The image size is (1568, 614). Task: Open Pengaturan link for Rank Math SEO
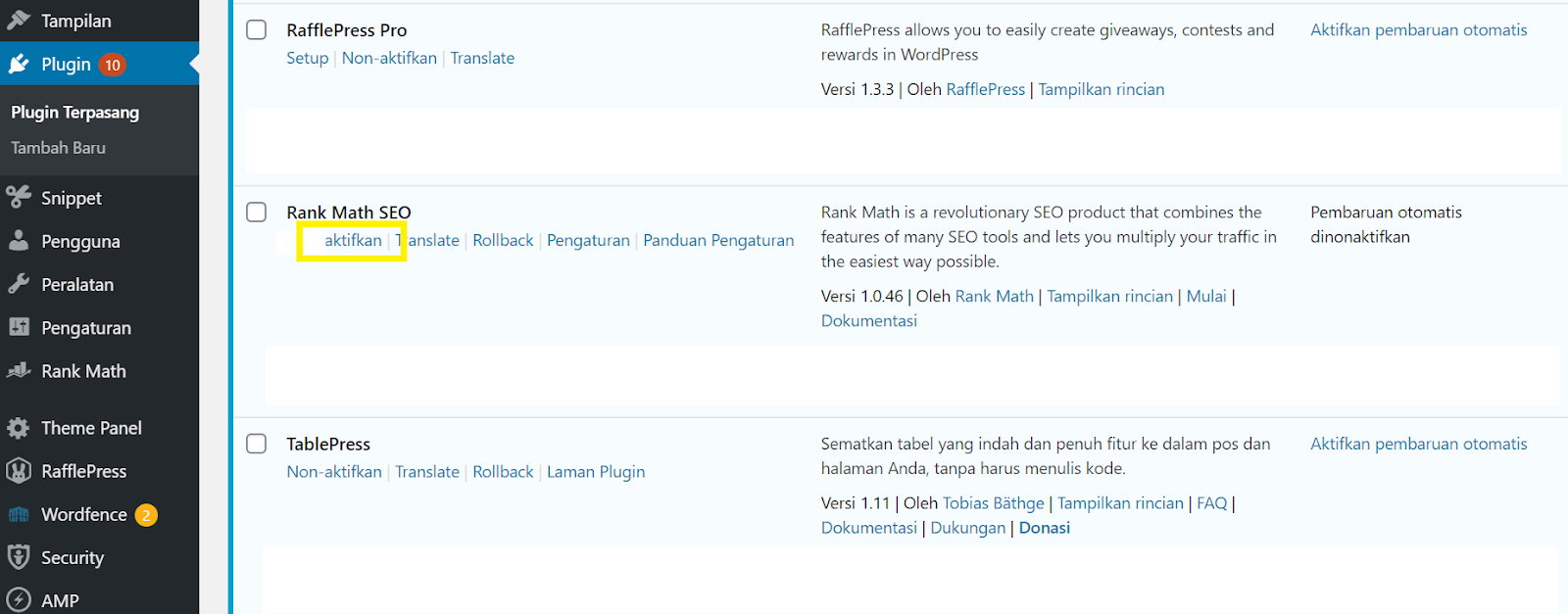[x=588, y=240]
